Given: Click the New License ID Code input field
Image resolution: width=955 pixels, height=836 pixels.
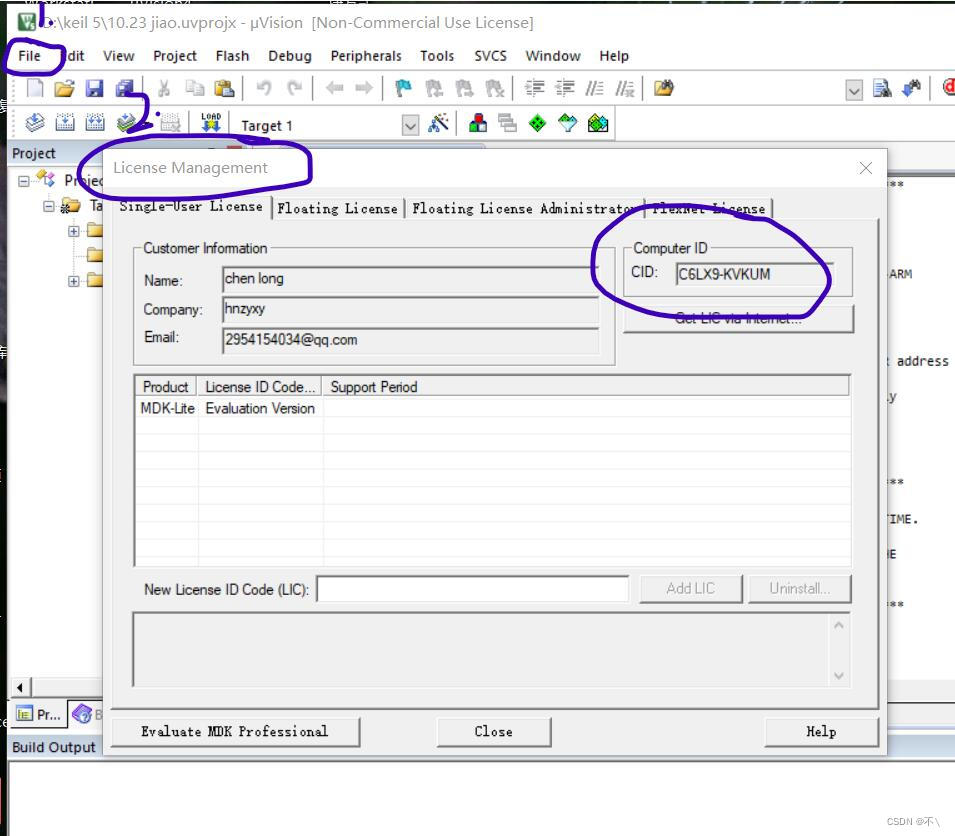Looking at the screenshot, I should tap(473, 589).
